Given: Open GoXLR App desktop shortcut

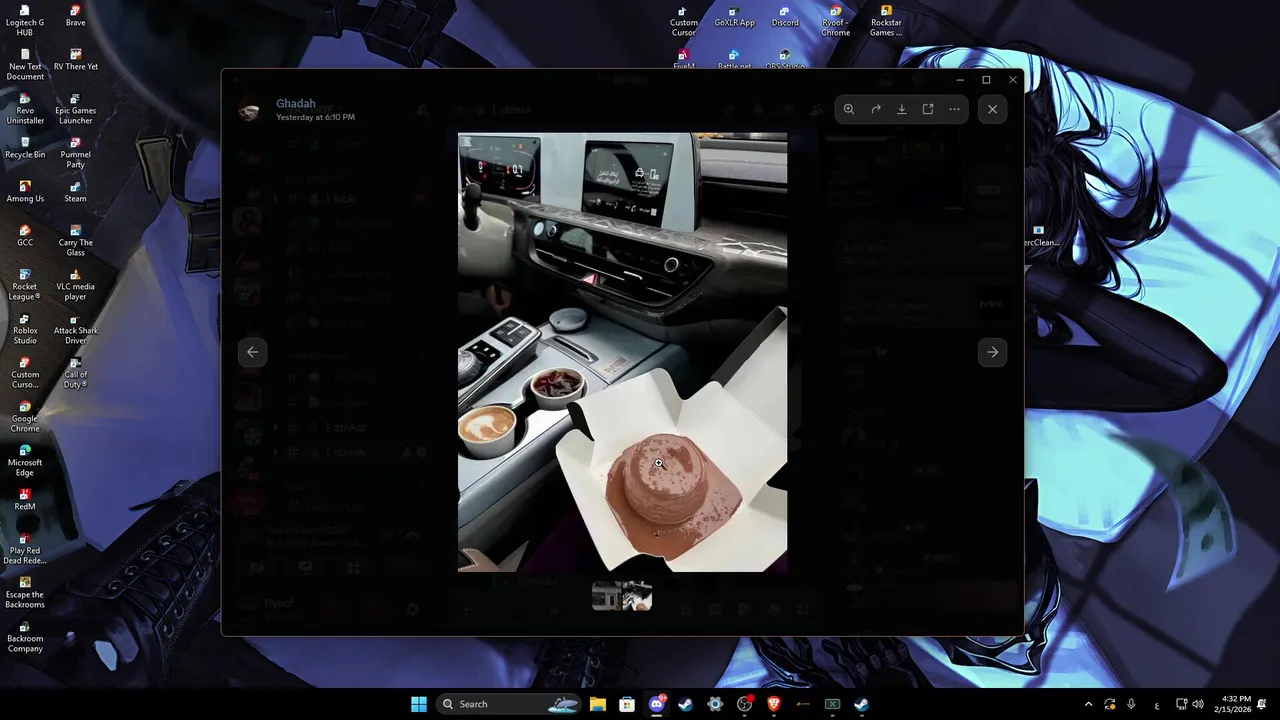Looking at the screenshot, I should click(x=734, y=16).
